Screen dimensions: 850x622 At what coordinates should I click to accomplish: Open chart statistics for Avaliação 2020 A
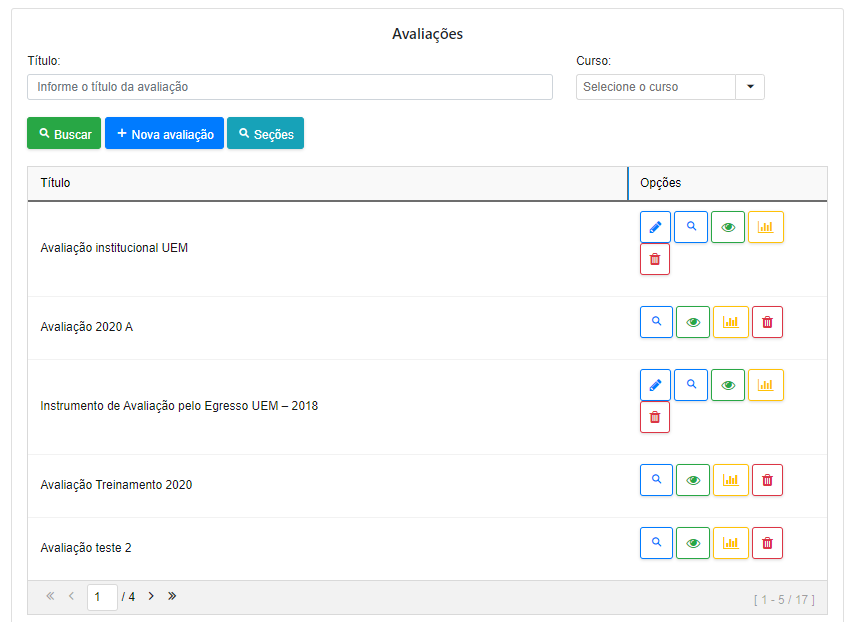click(730, 322)
